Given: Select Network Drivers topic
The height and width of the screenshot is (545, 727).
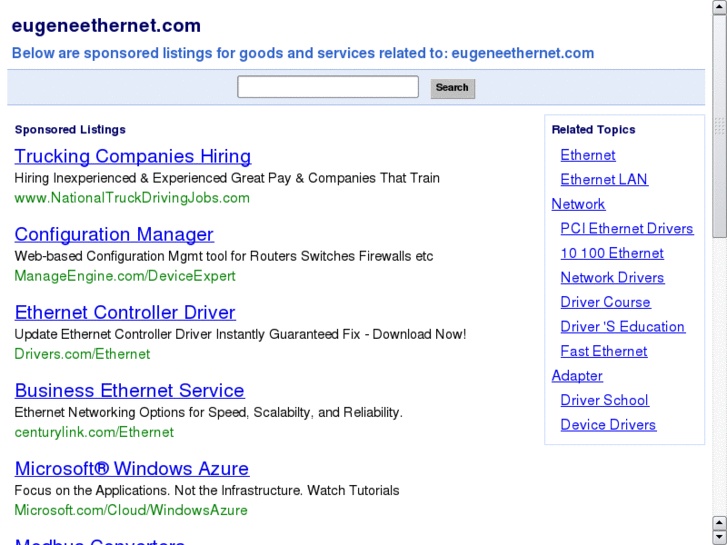Looking at the screenshot, I should pos(612,277).
